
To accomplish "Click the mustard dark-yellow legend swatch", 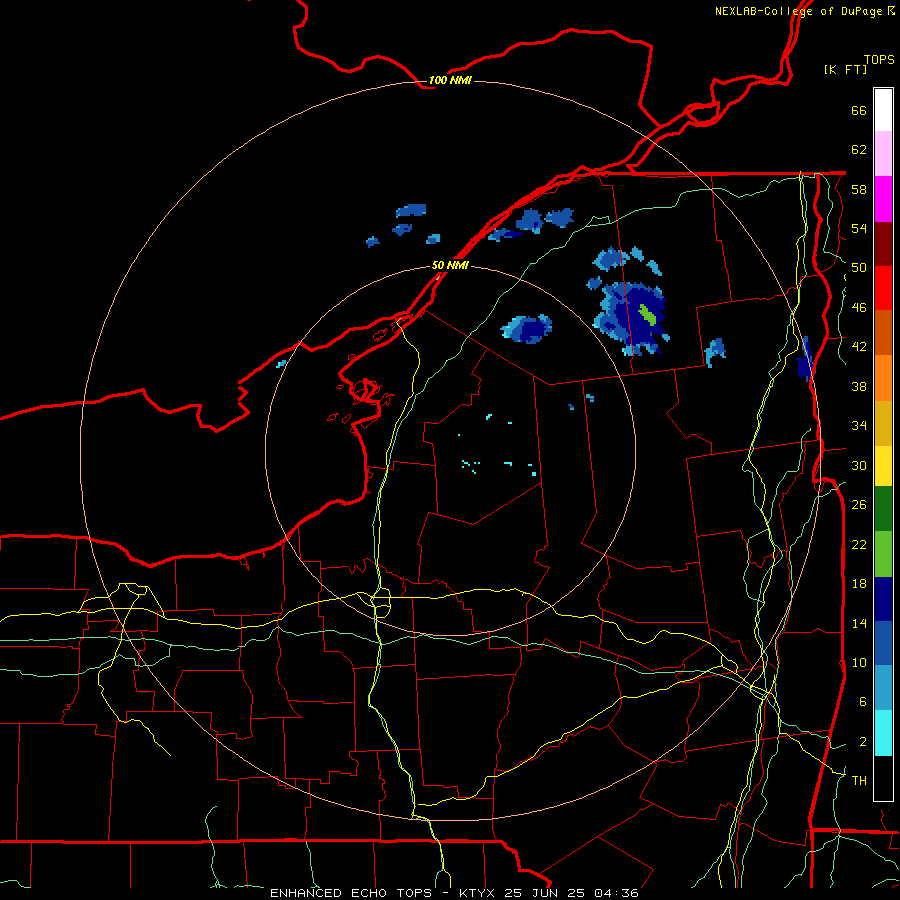I will (883, 422).
